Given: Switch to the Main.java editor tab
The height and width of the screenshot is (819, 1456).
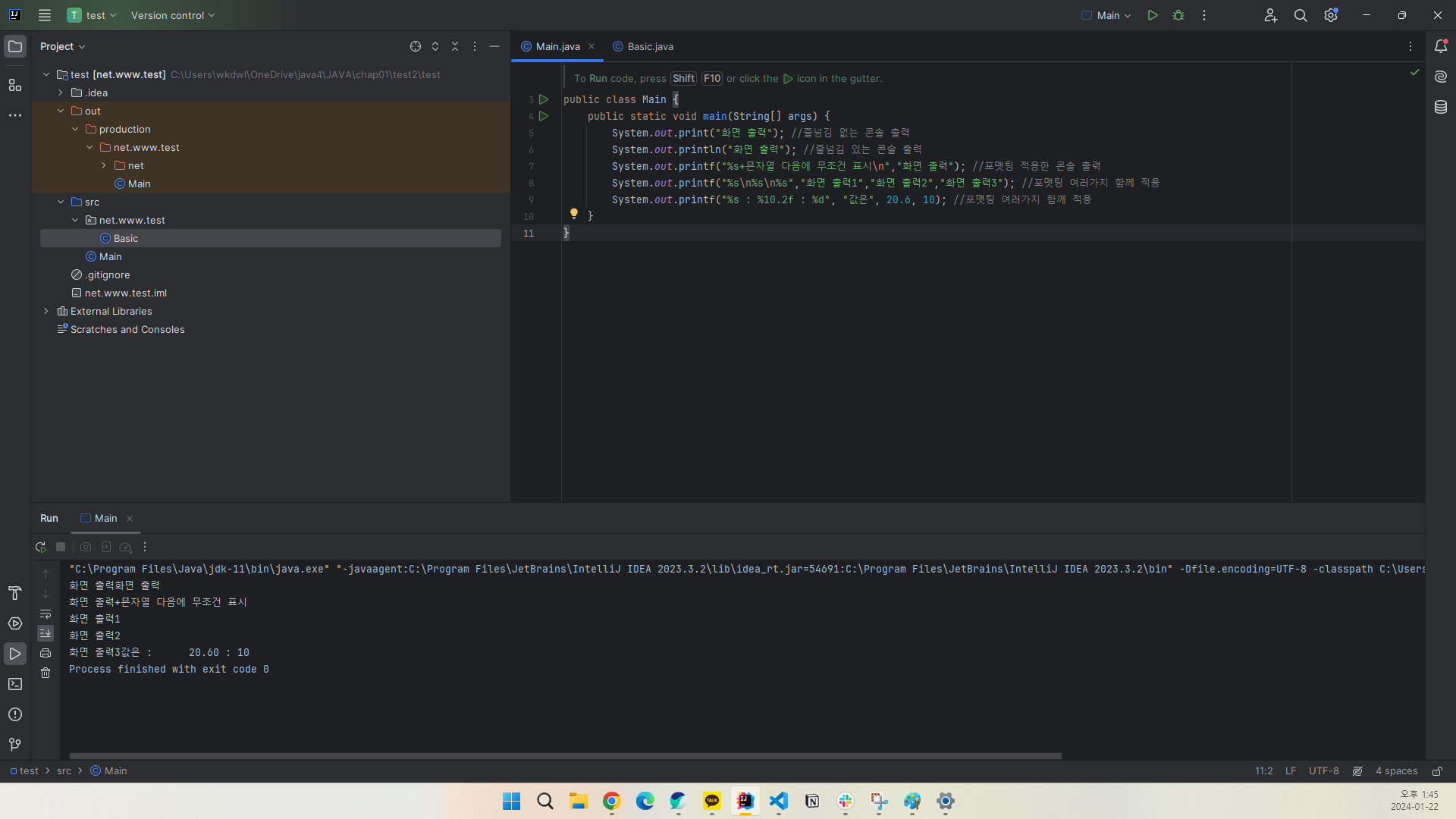Looking at the screenshot, I should coord(557,46).
